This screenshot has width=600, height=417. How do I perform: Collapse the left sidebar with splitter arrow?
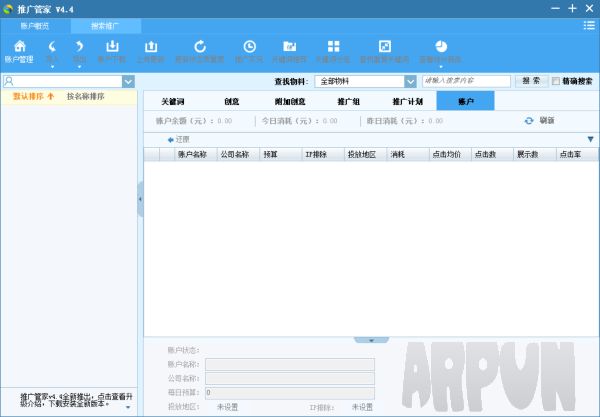pyautogui.click(x=140, y=200)
